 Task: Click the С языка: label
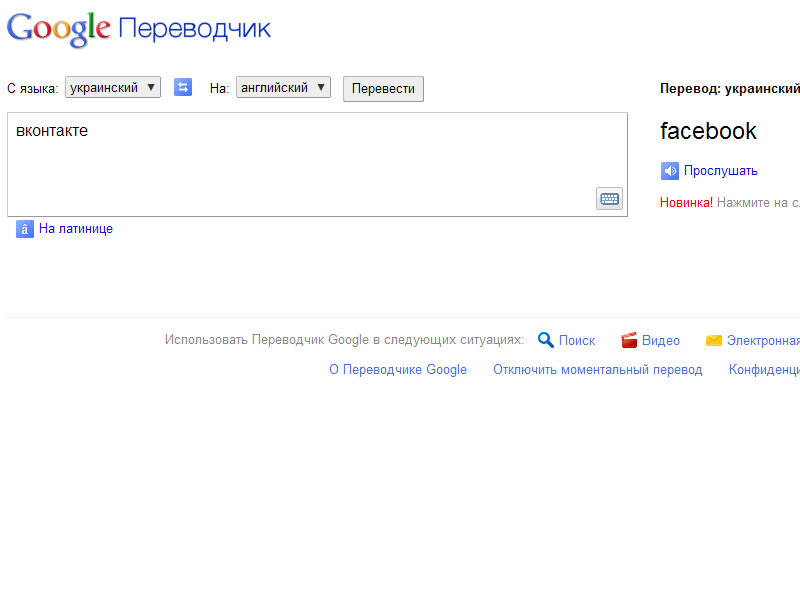[x=33, y=88]
